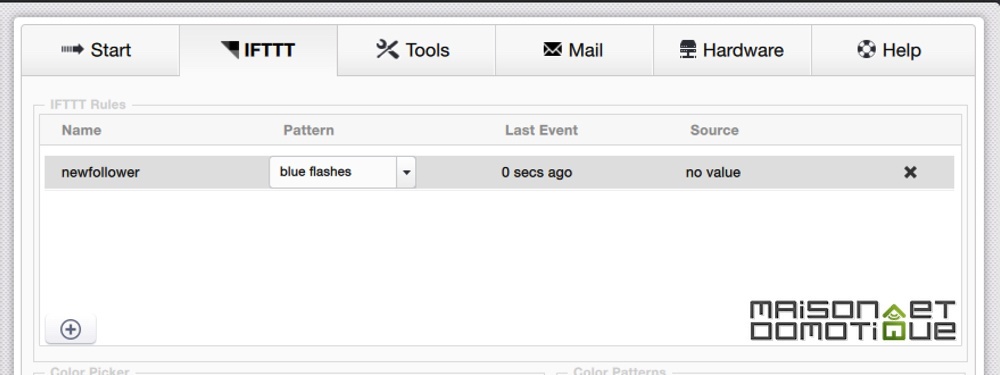Click the '0 secs ago' last event cell
This screenshot has width=1000, height=375.
[537, 172]
